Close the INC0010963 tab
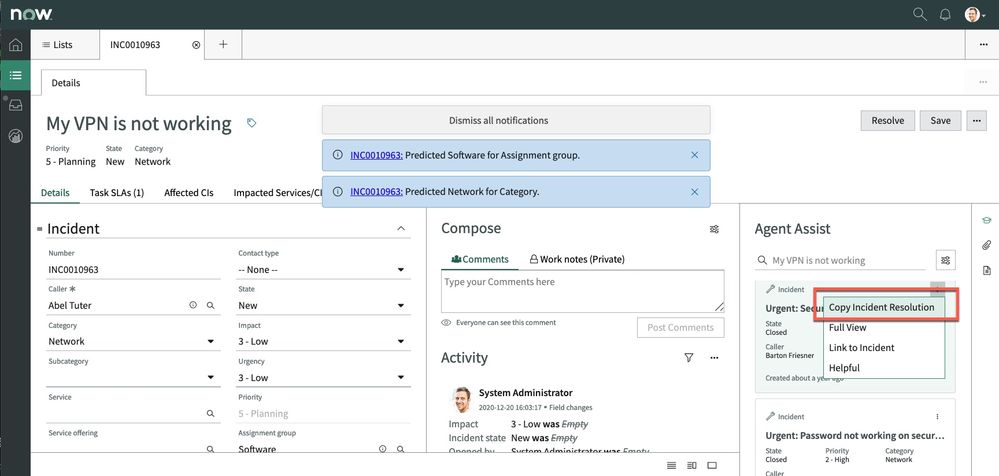 [195, 45]
